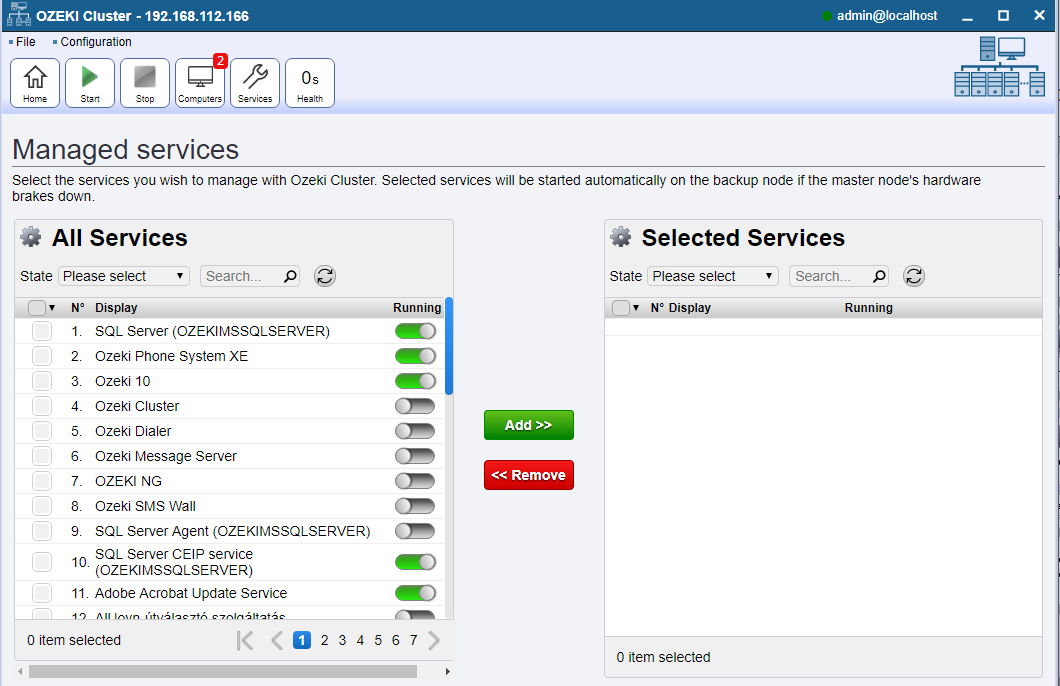Open the State dropdown in All Services

click(124, 276)
